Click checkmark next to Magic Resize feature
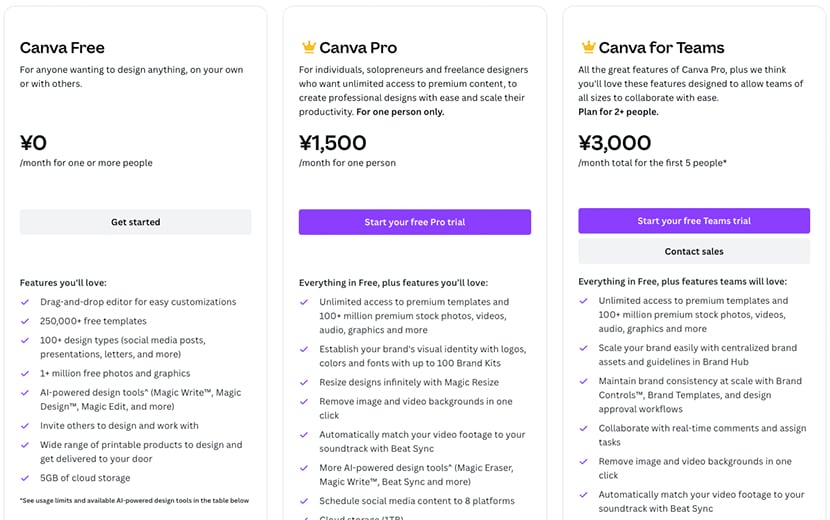This screenshot has height=520, width=830. [305, 382]
